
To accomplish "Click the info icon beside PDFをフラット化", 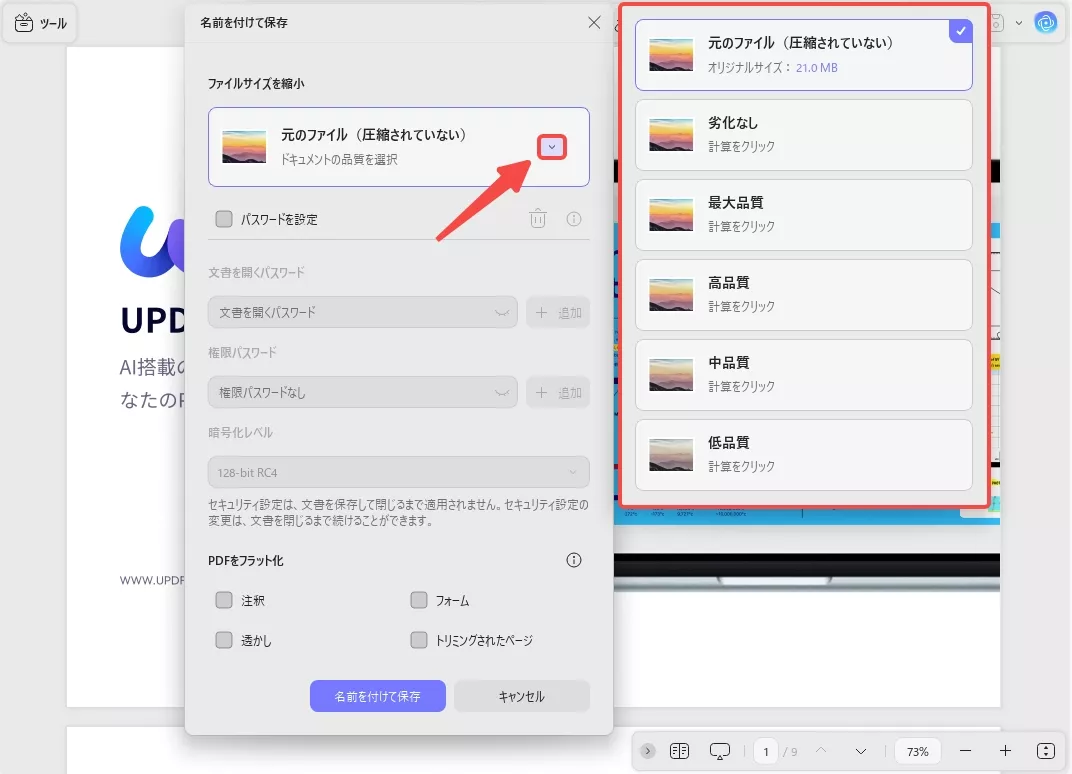I will [573, 560].
